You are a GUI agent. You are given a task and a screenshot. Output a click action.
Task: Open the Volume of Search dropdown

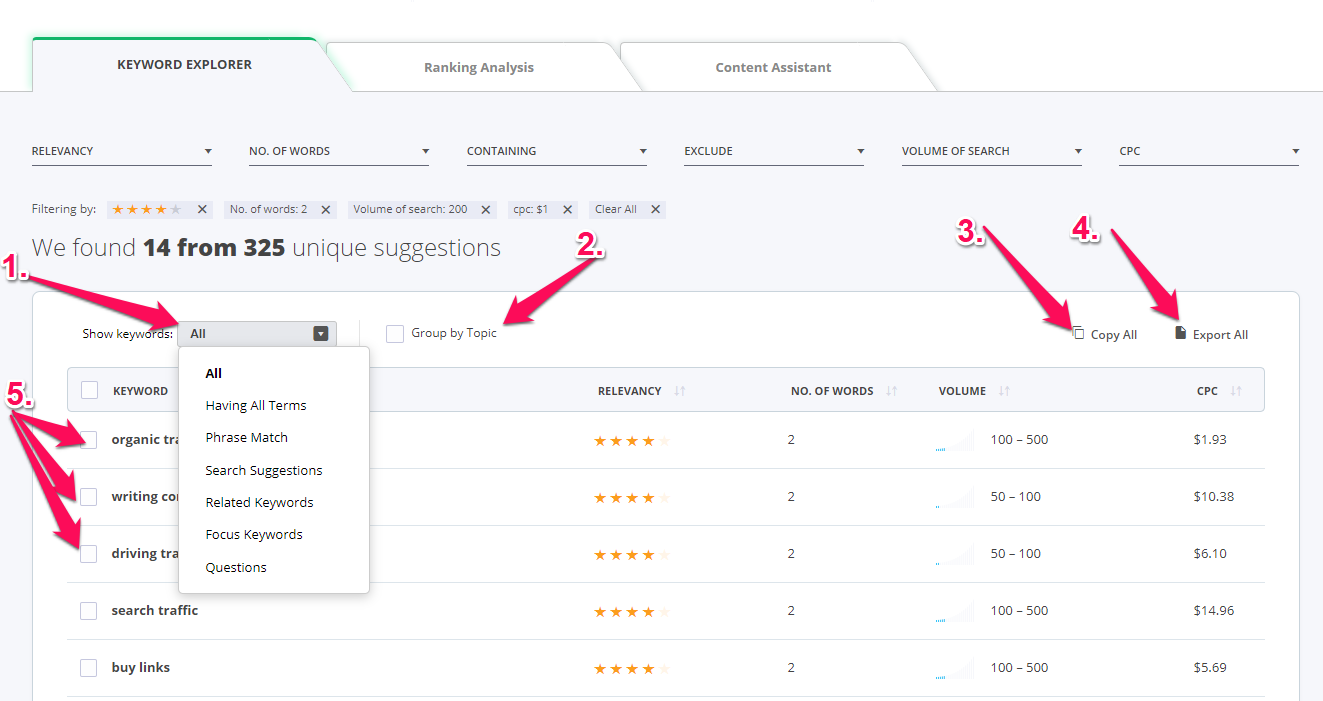[992, 152]
